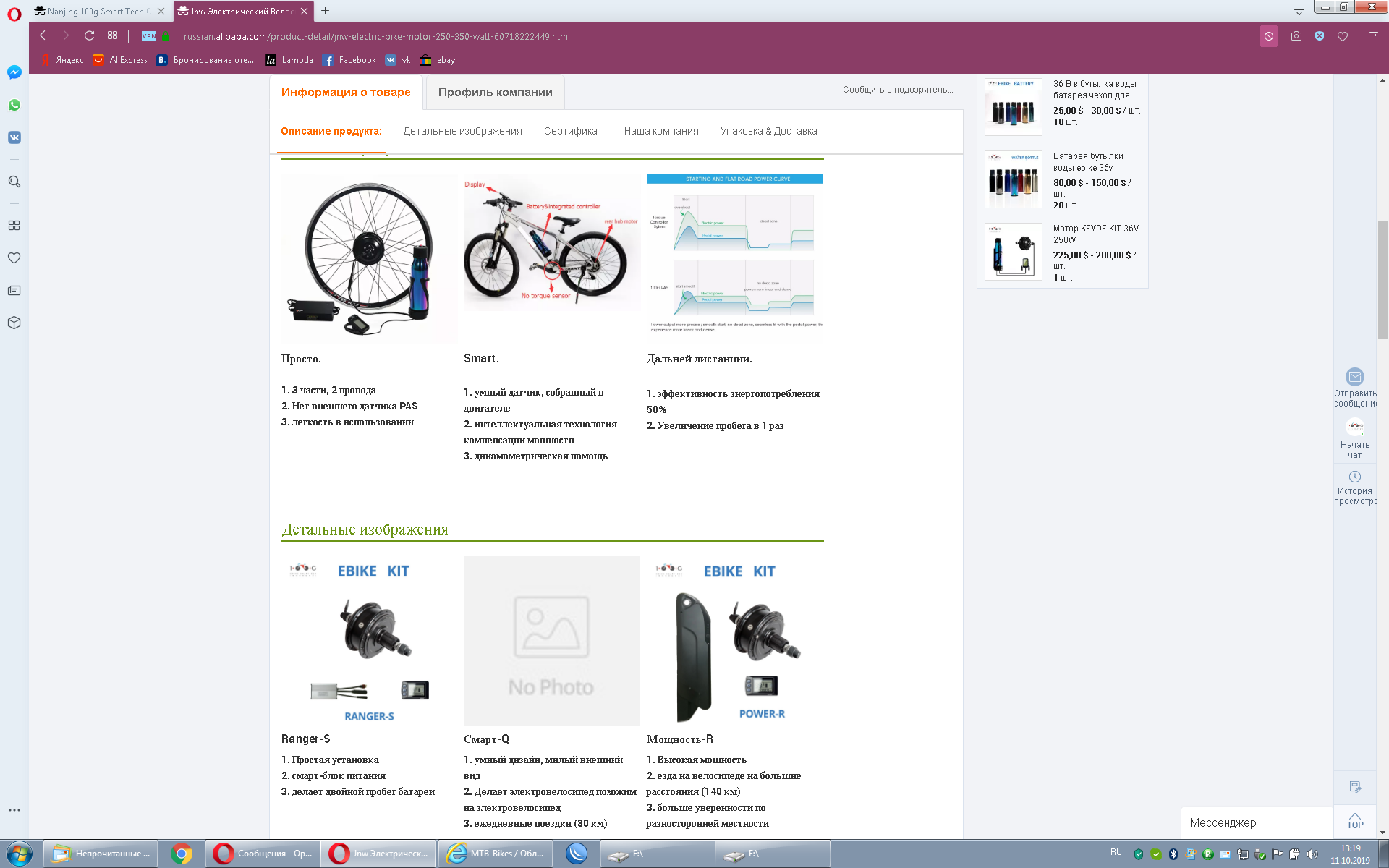Open search in Opera sidebar

[14, 182]
